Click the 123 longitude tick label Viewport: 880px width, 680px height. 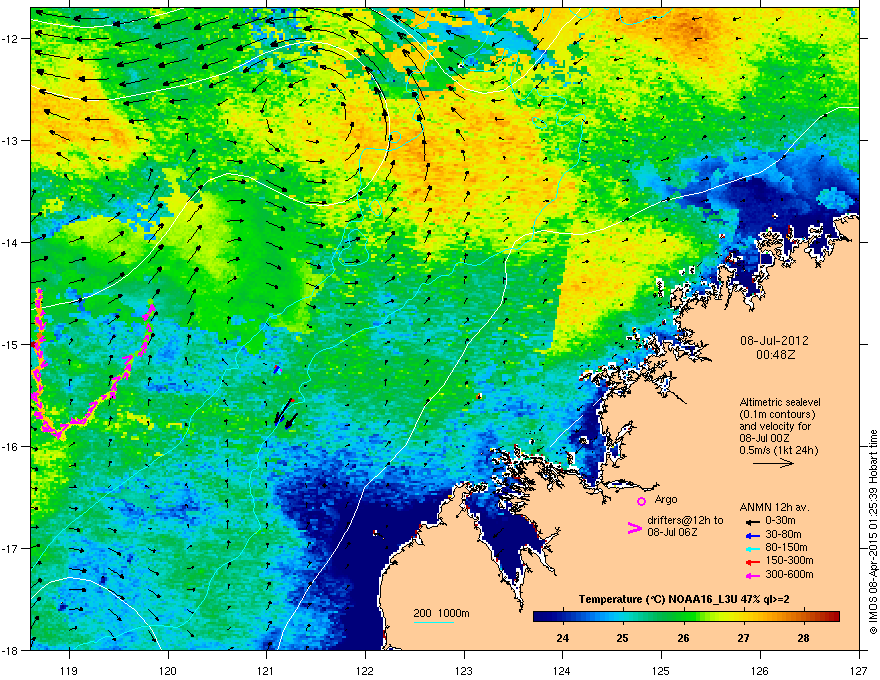coord(464,670)
